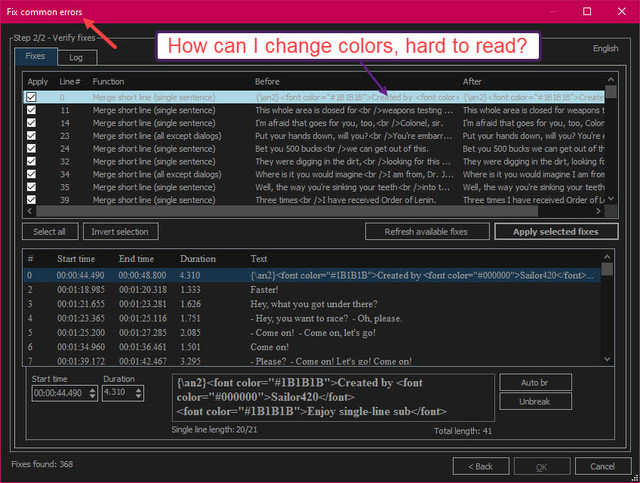Click the Auto br button
This screenshot has height=483, width=640.
(535, 383)
